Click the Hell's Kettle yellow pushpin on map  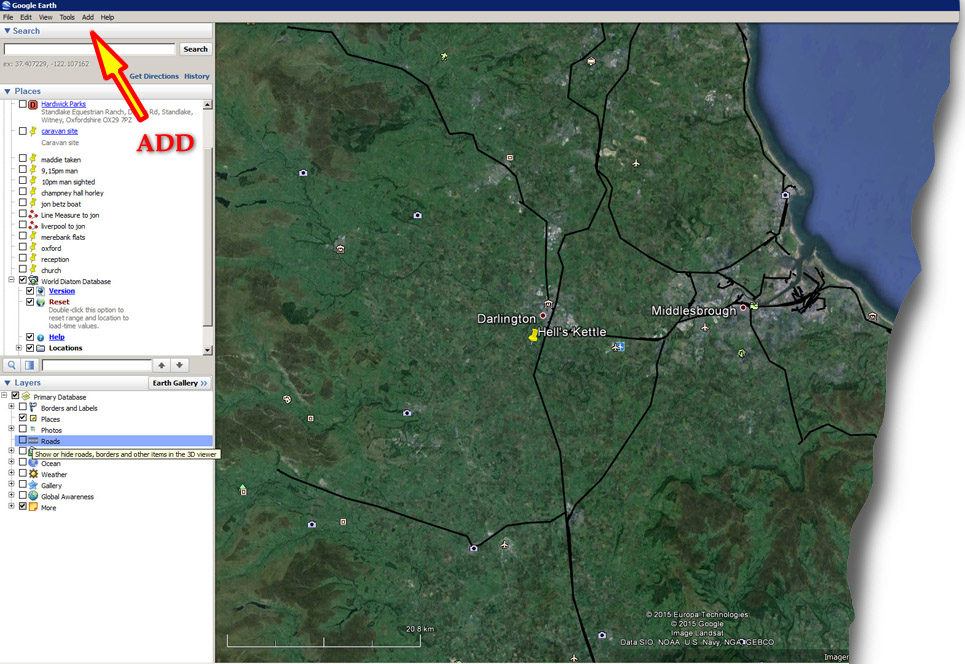[x=533, y=335]
